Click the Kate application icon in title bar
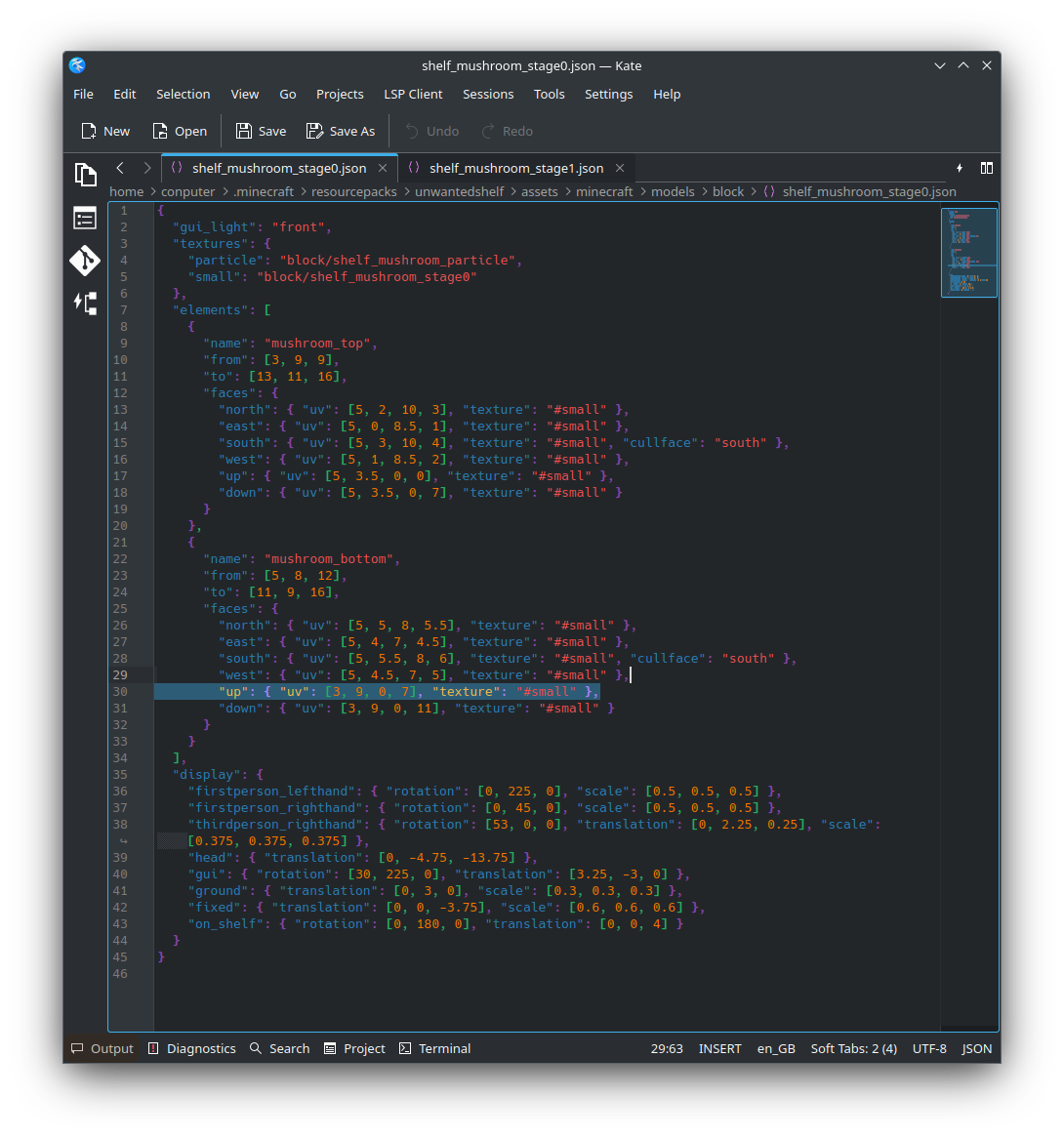1064x1138 pixels. pos(78,66)
